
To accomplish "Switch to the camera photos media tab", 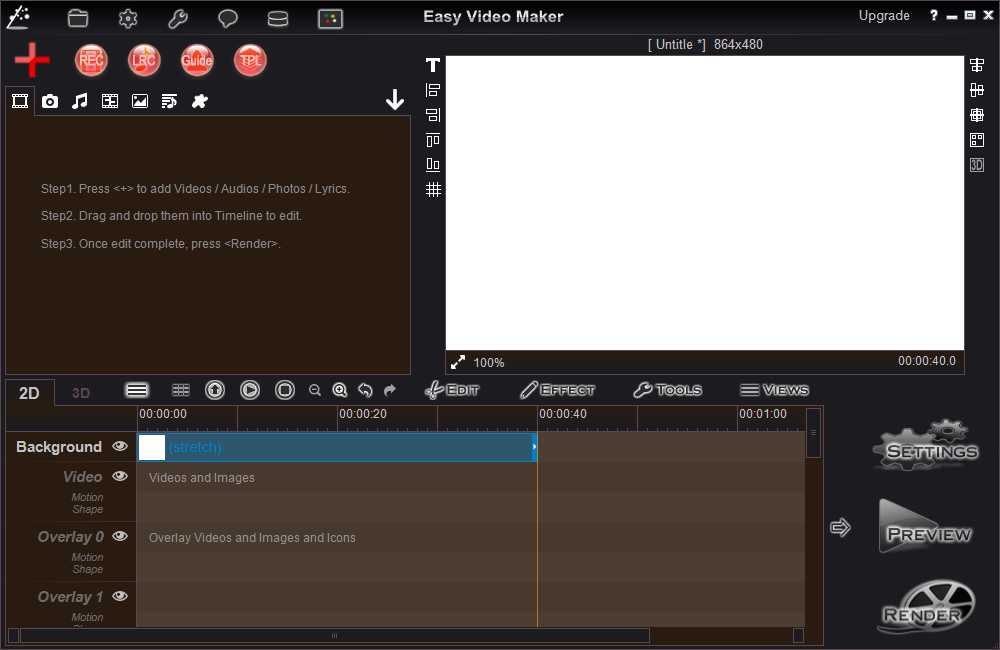I will (50, 101).
